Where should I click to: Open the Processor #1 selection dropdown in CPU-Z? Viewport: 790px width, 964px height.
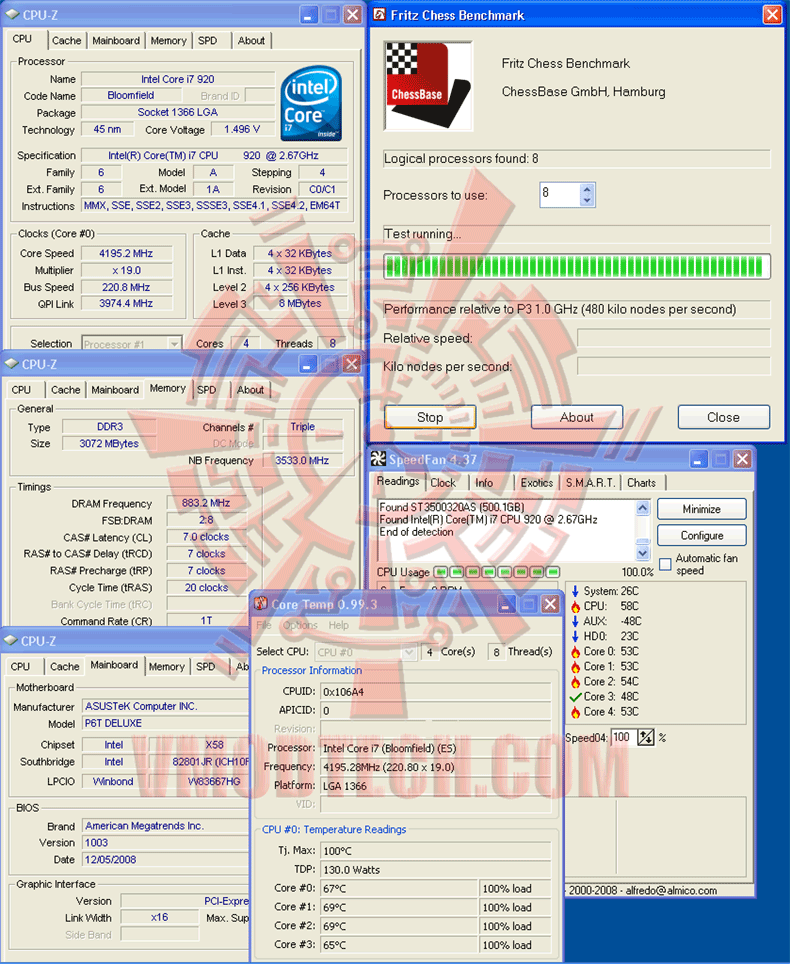(x=175, y=344)
